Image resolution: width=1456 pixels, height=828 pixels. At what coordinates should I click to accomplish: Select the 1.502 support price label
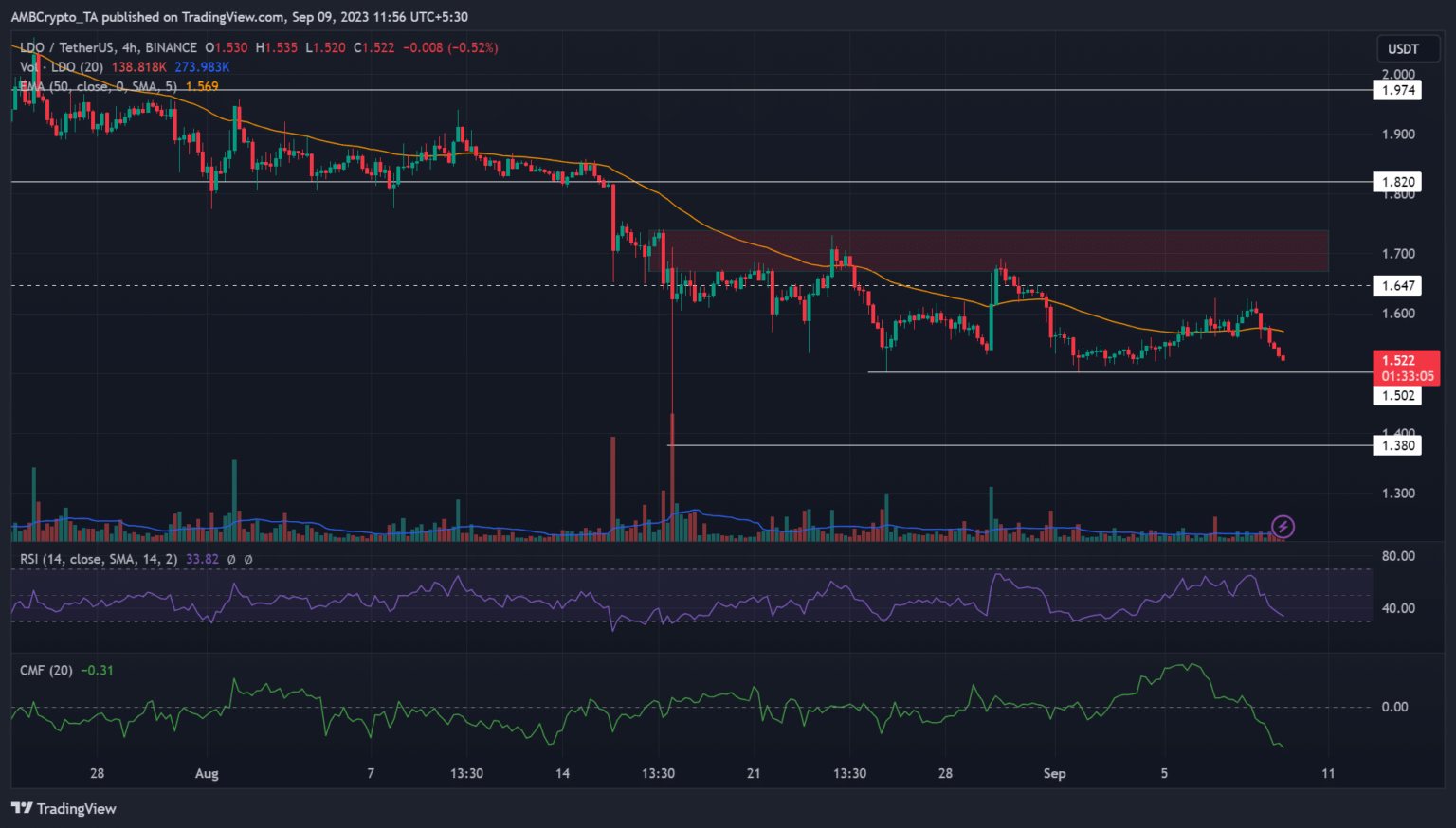coord(1397,396)
